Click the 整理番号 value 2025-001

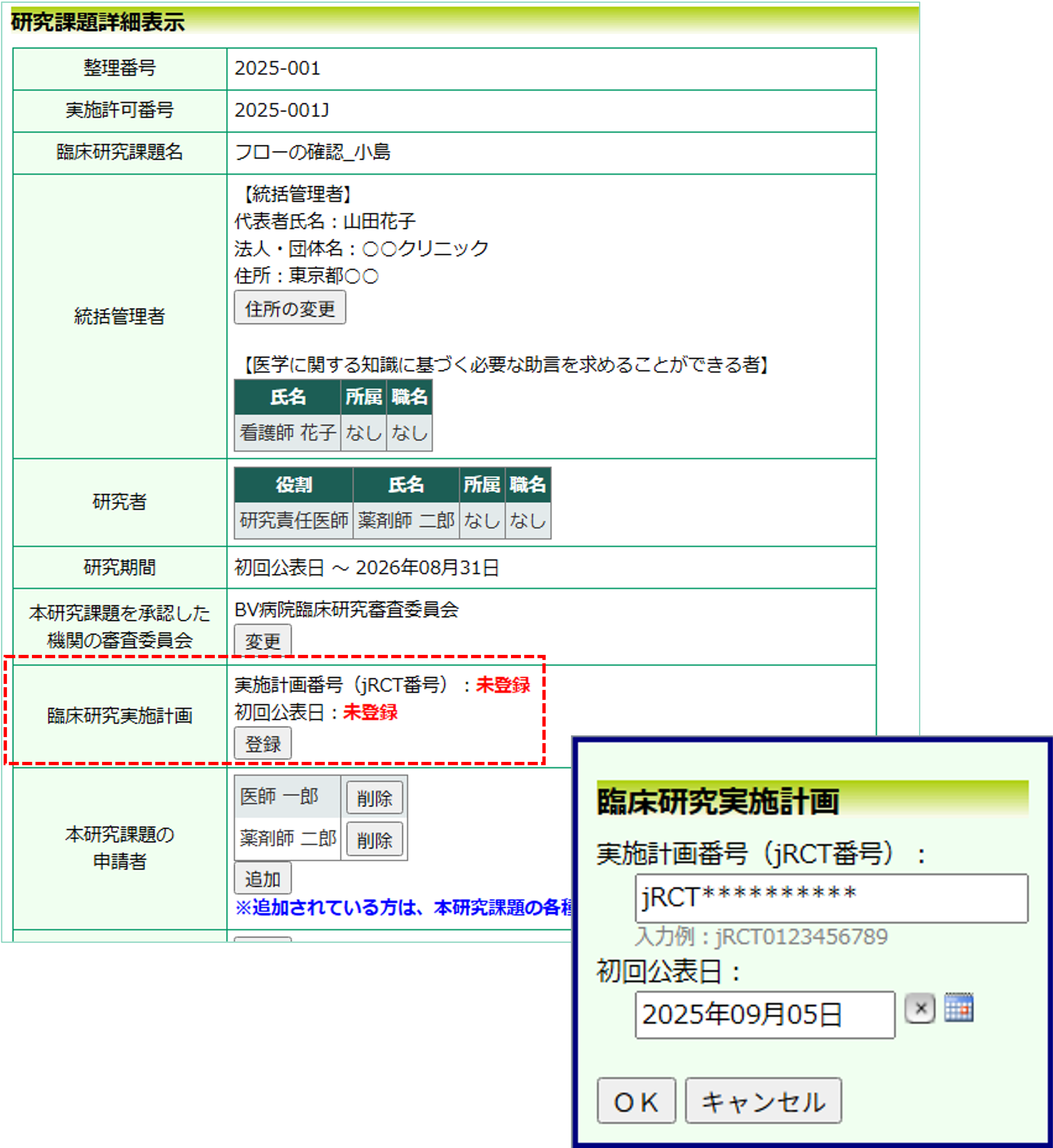(x=277, y=69)
